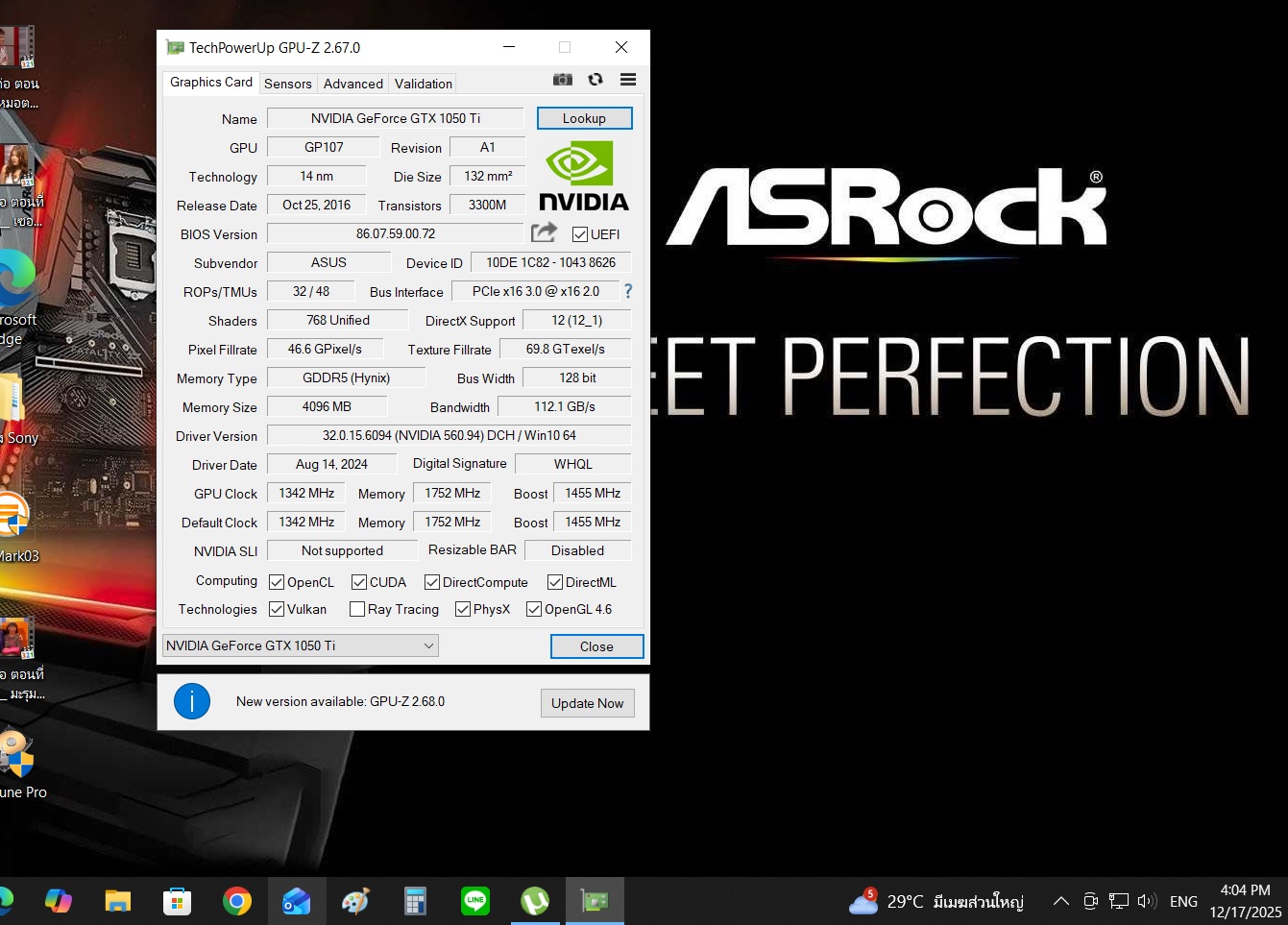This screenshot has width=1288, height=925.
Task: Click the screenshot camera icon in GPU-Z
Action: click(x=563, y=80)
